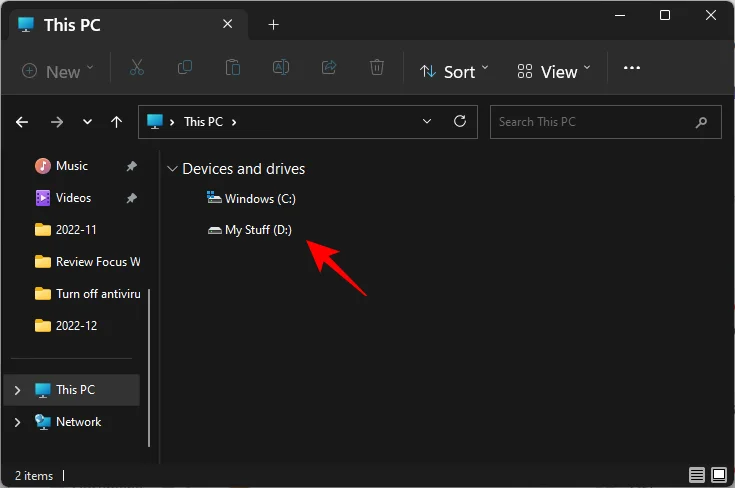Open address bar history dropdown
Screen dimensions: 735x488
coord(427,121)
